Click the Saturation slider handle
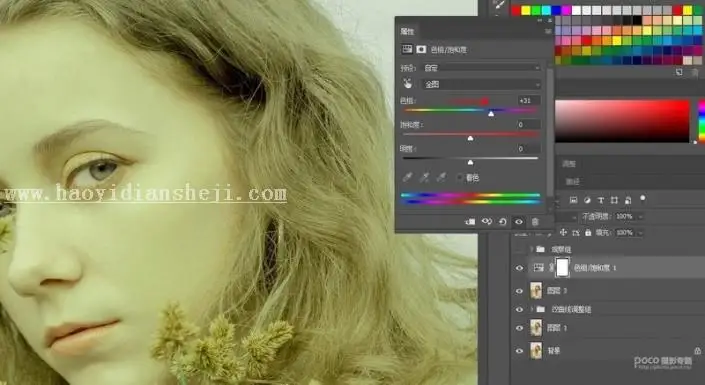 (470, 138)
